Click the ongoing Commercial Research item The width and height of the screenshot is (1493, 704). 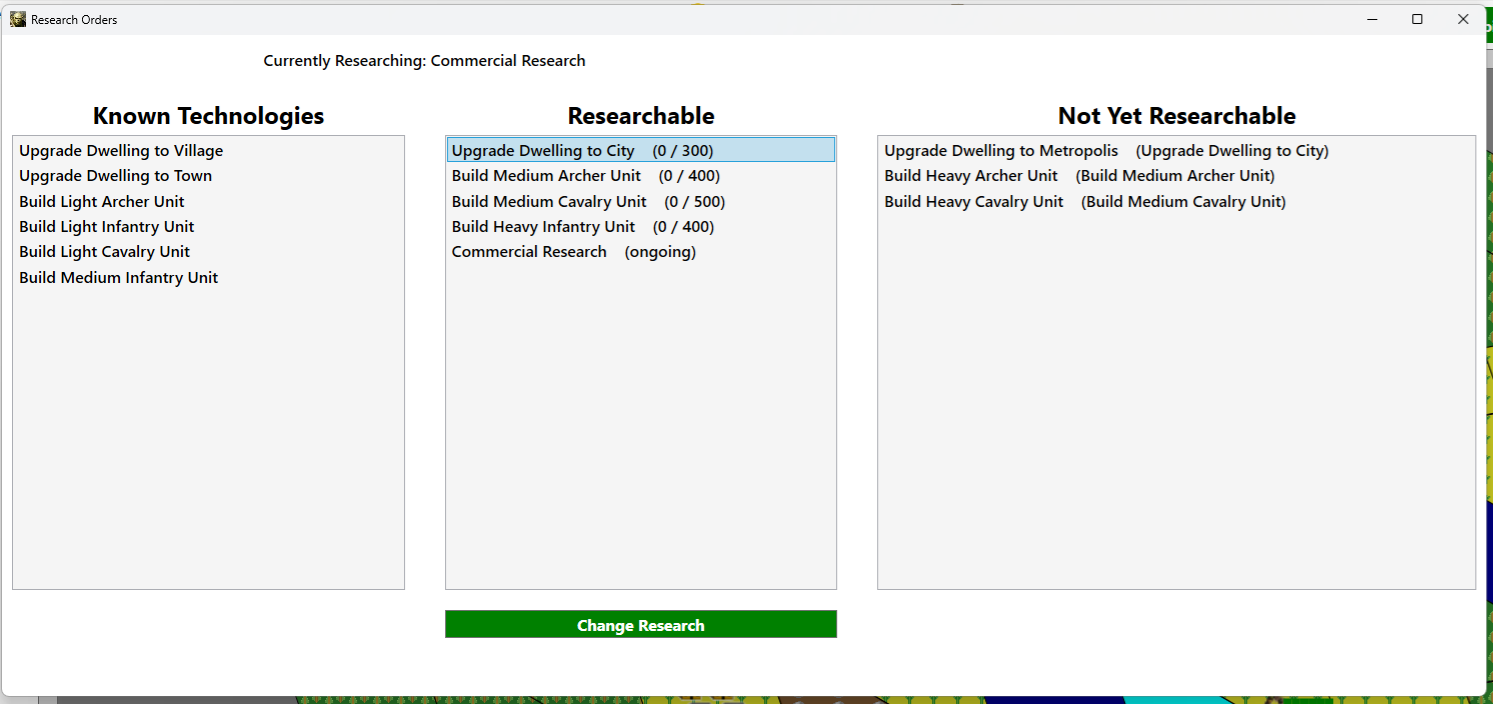[x=573, y=252]
